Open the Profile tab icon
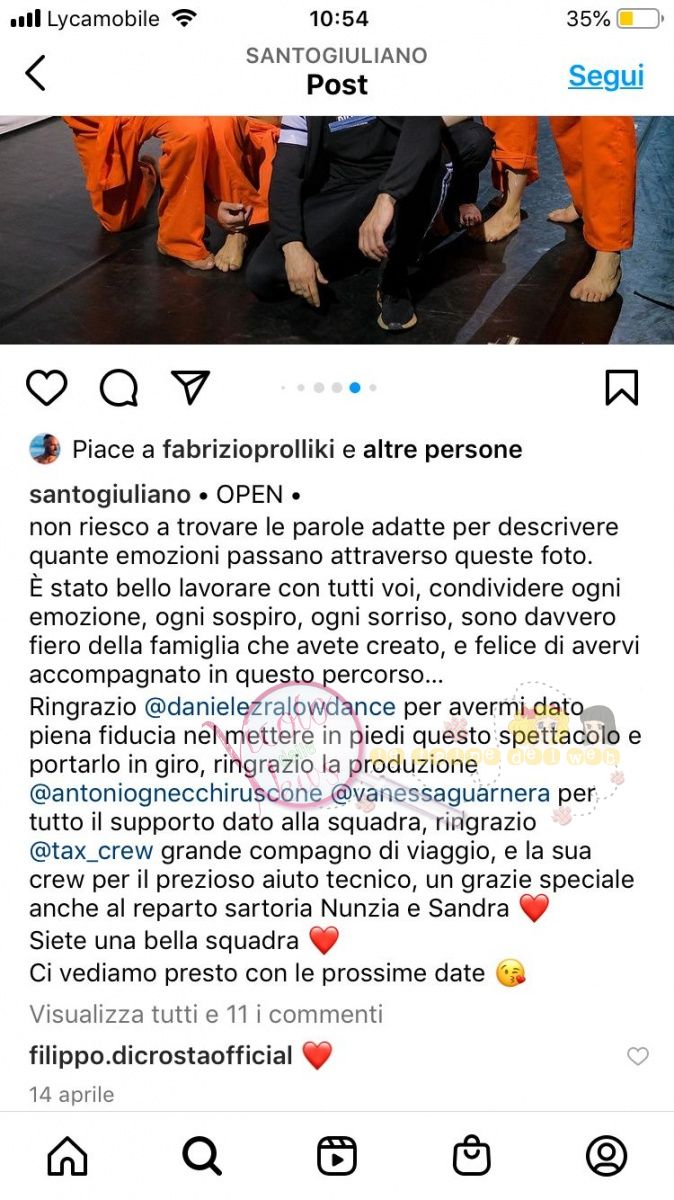Screen dimensions: 674x1200 606,1156
